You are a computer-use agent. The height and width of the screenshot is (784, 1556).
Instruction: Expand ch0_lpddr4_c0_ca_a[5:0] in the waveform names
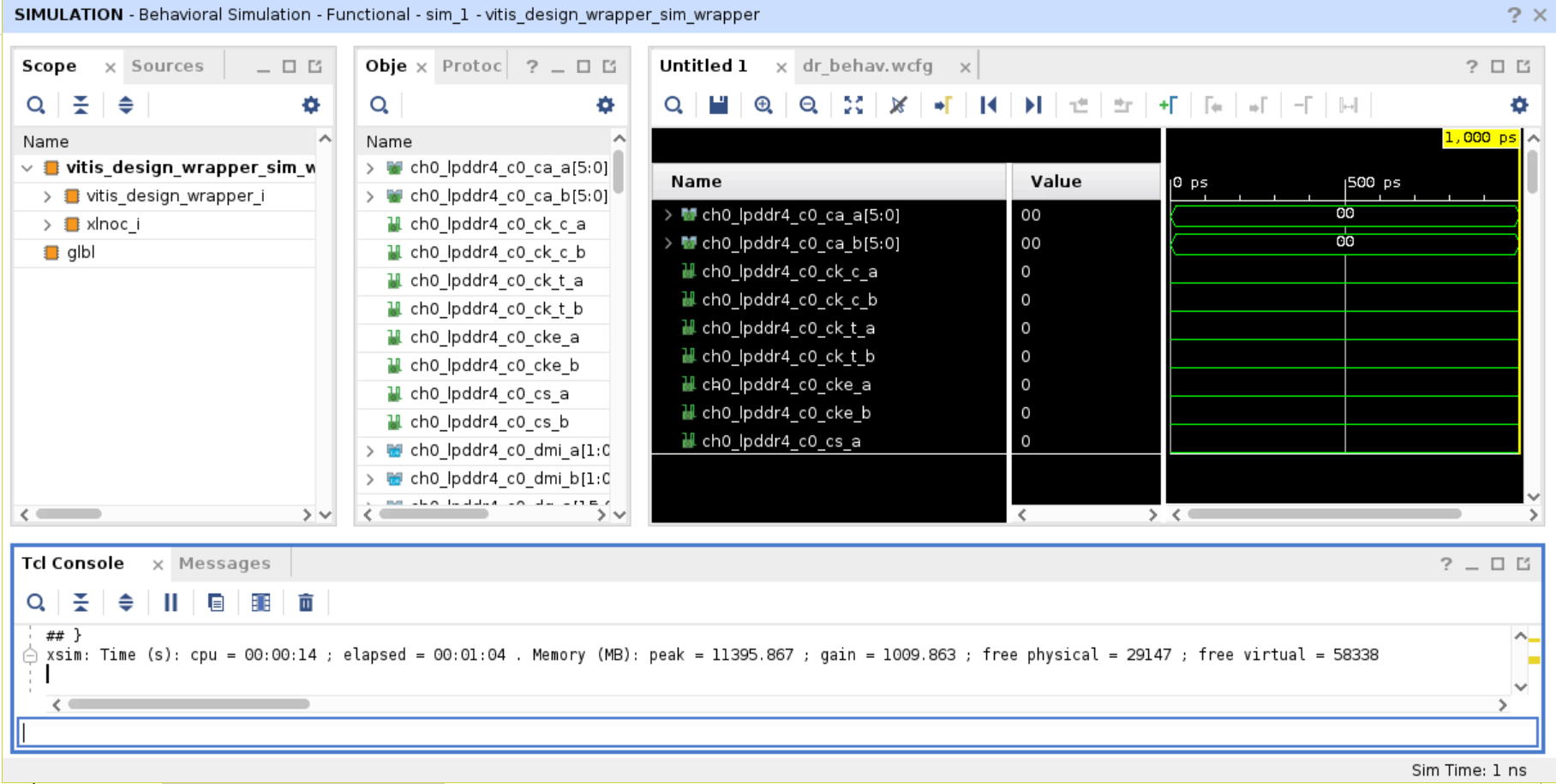[669, 215]
